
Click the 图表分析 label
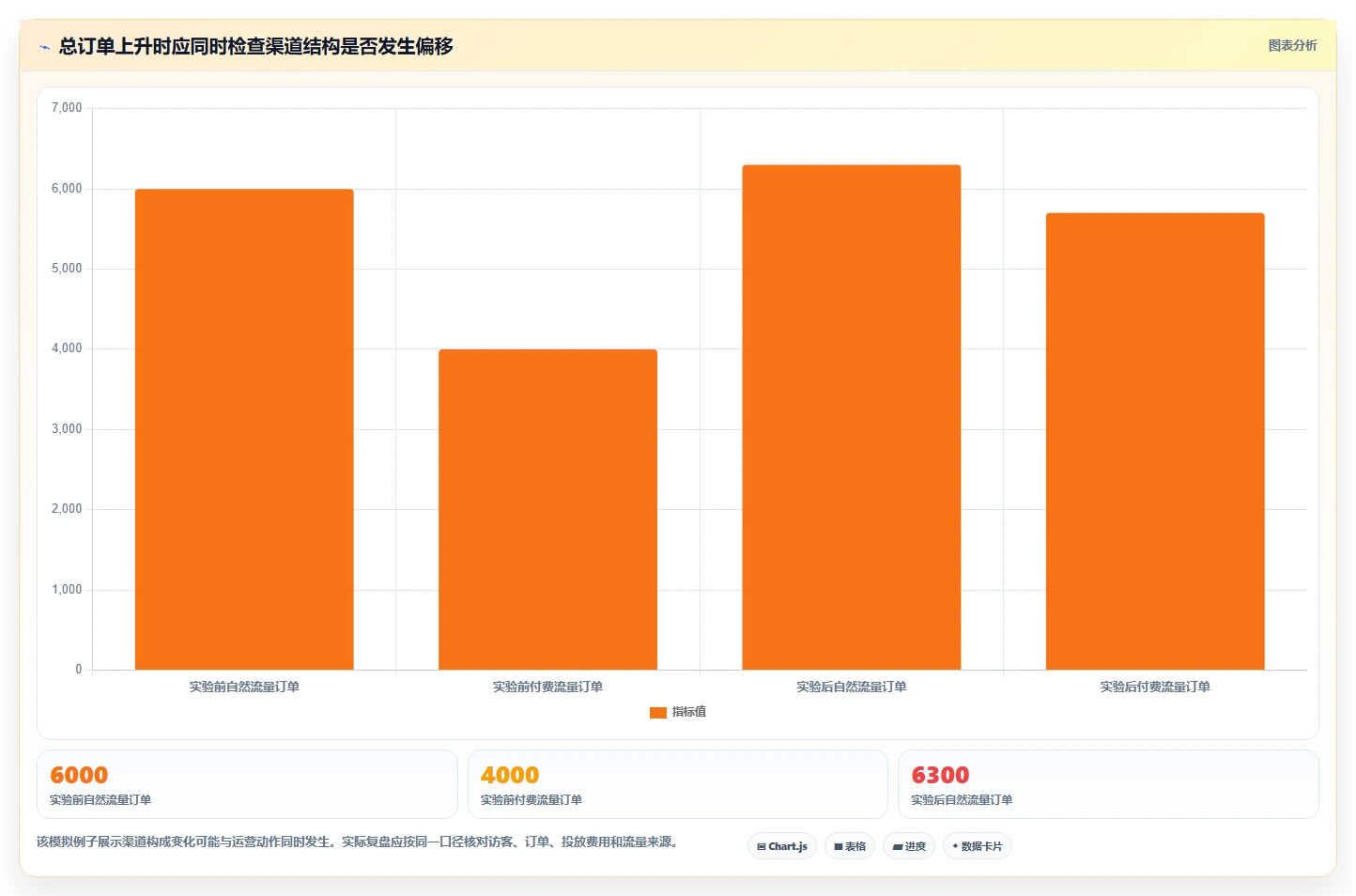click(1292, 45)
